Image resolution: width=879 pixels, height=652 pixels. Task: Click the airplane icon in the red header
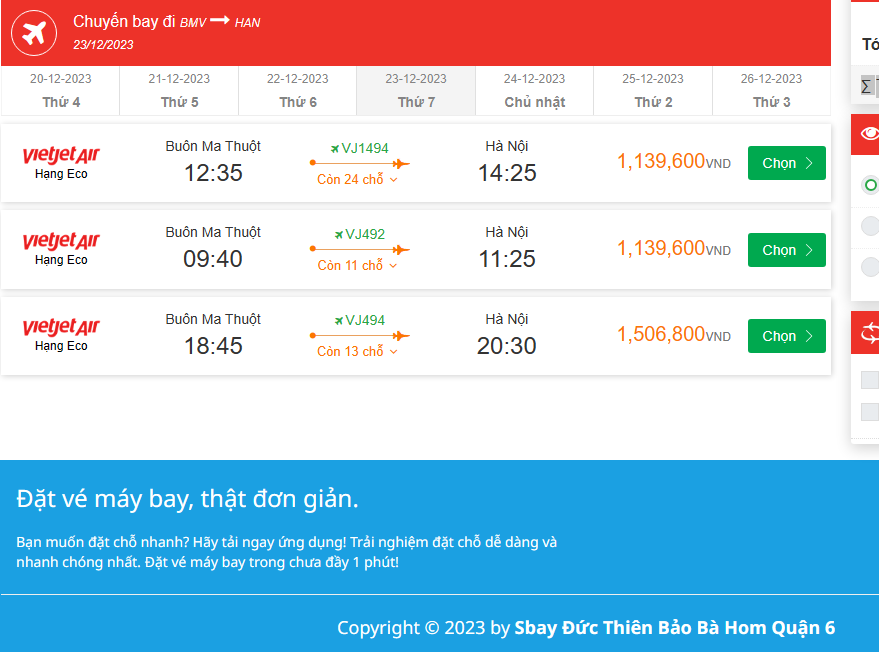pyautogui.click(x=34, y=34)
